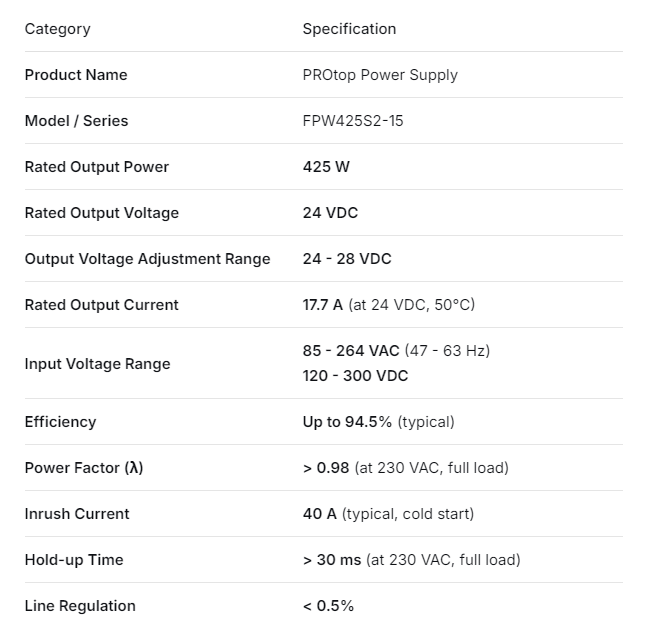Screen dimensions: 654x621
Task: Click the "PROtop Power Supply" value
Action: 380,75
